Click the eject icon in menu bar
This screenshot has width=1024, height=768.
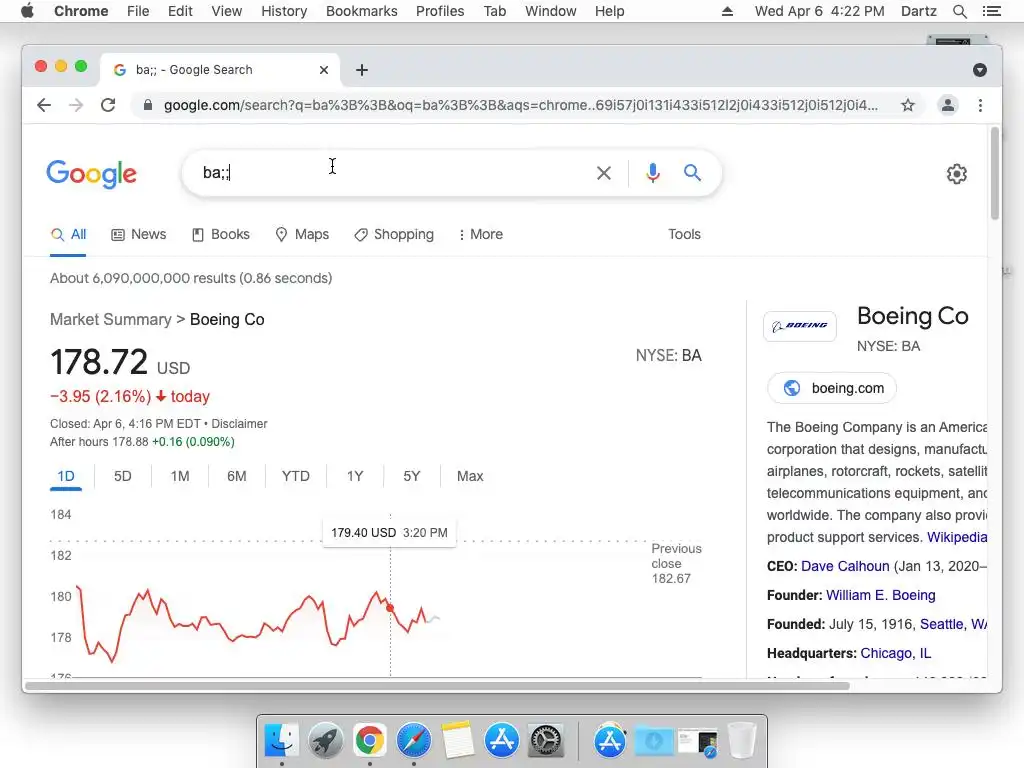click(x=727, y=11)
